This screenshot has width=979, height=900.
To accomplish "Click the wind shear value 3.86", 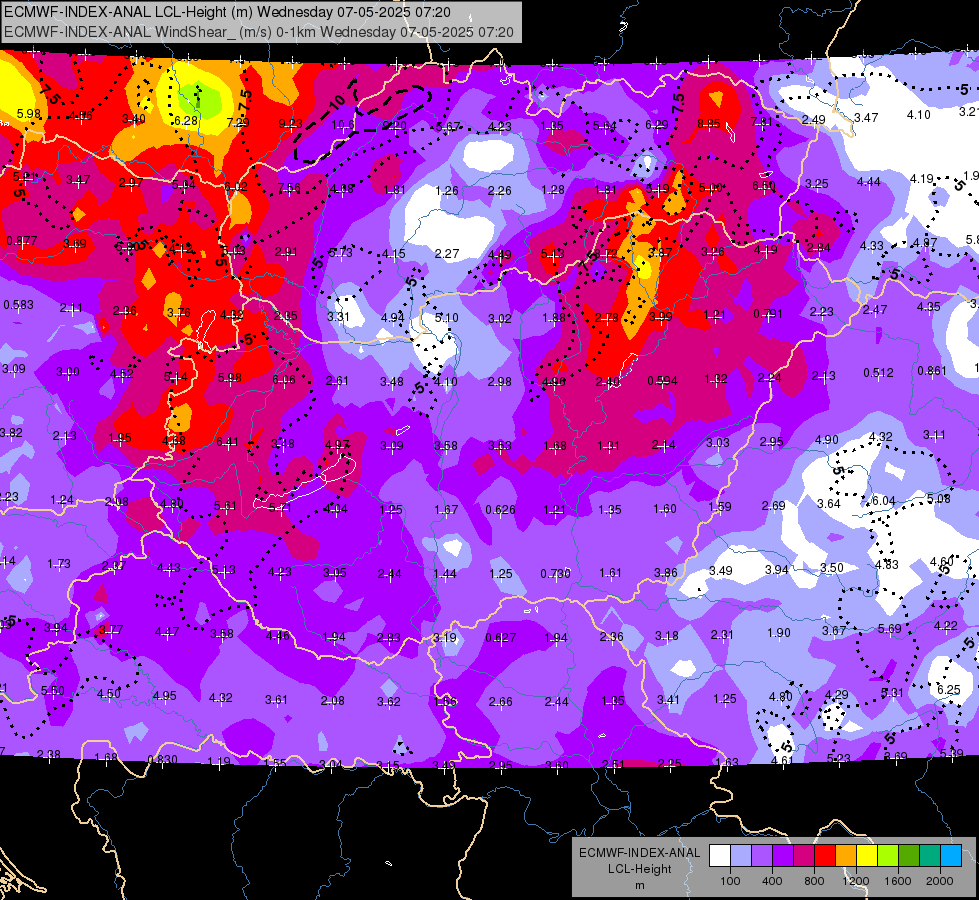I will pos(666,572).
